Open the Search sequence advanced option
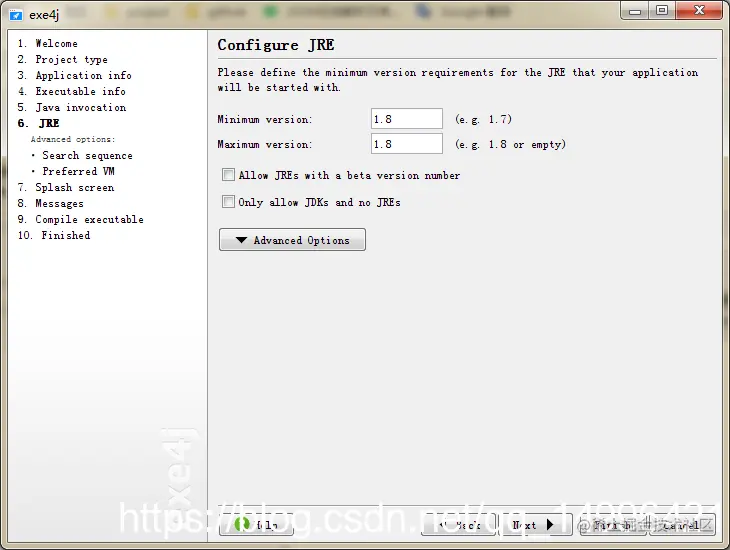Image resolution: width=730 pixels, height=550 pixels. 87,156
